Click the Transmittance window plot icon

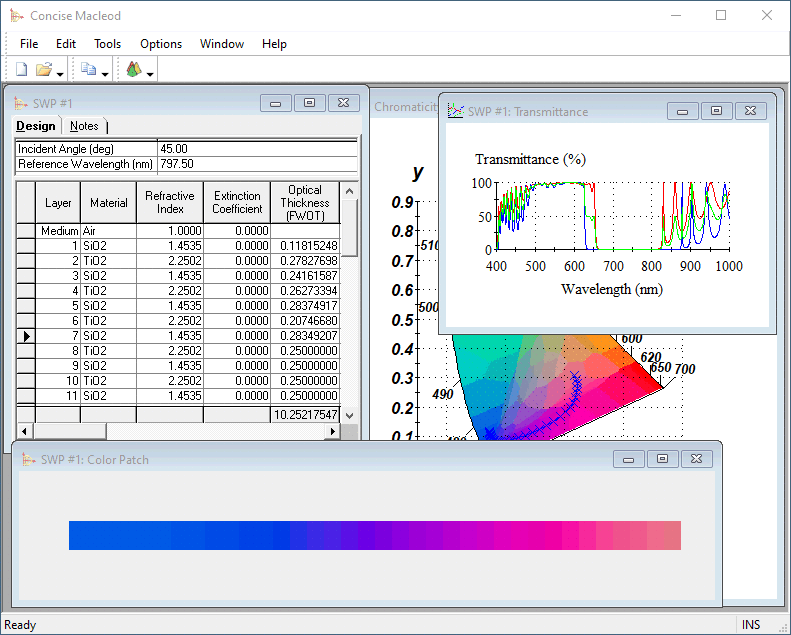coord(456,111)
